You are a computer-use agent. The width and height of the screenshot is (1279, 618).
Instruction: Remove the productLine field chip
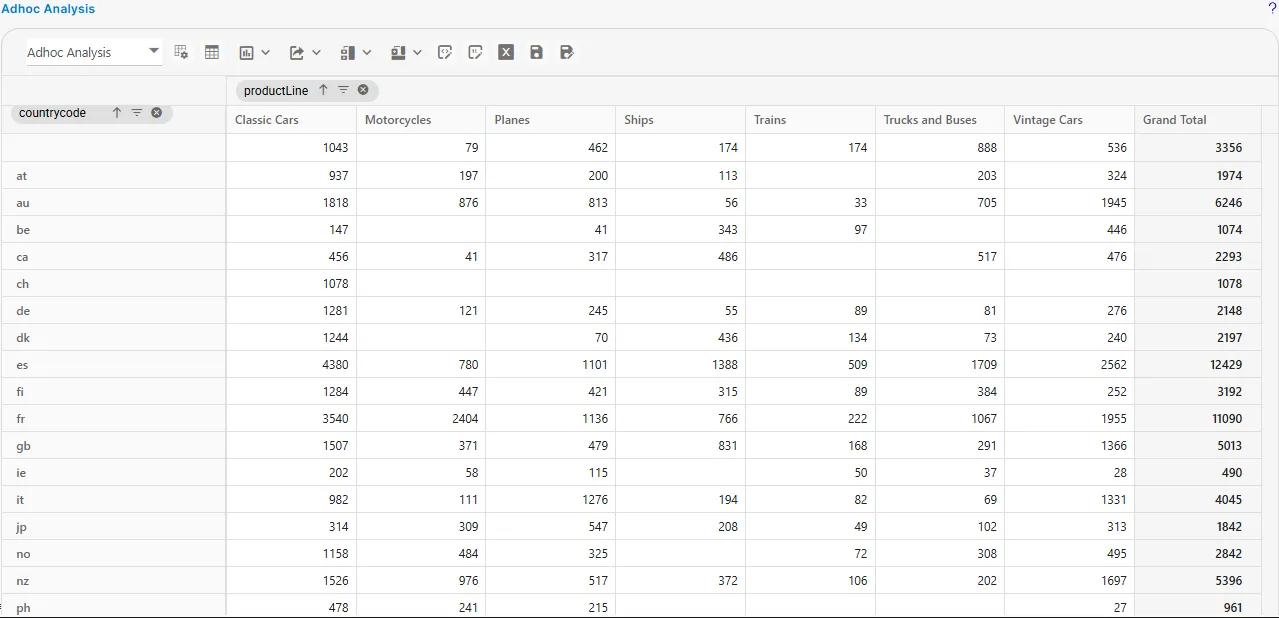pyautogui.click(x=363, y=90)
